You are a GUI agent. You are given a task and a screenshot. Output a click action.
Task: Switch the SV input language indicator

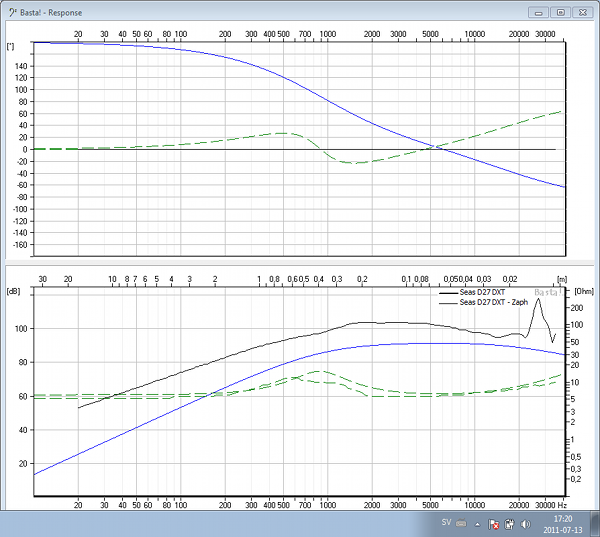pyautogui.click(x=446, y=524)
